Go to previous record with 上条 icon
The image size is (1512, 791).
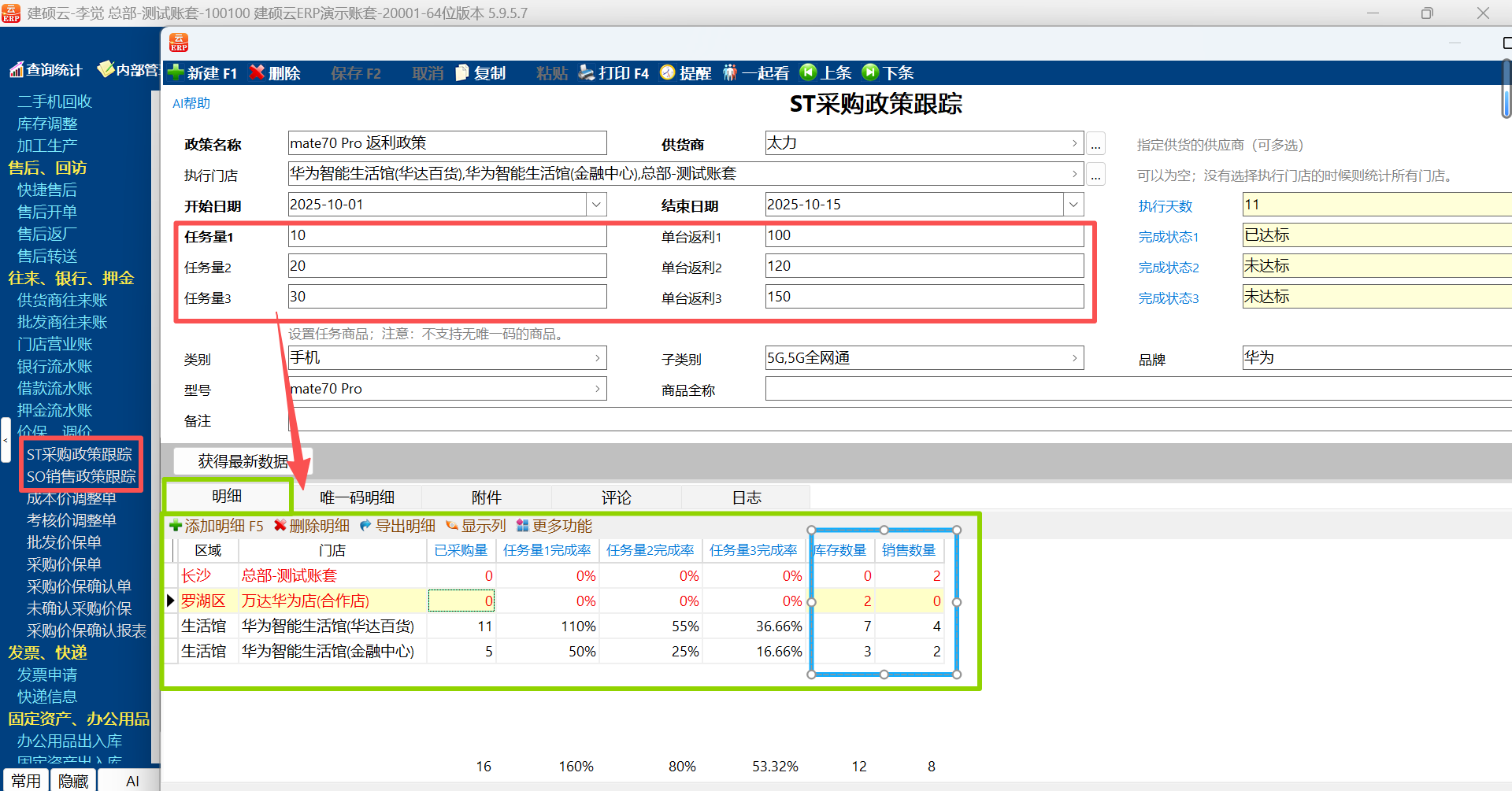click(808, 72)
